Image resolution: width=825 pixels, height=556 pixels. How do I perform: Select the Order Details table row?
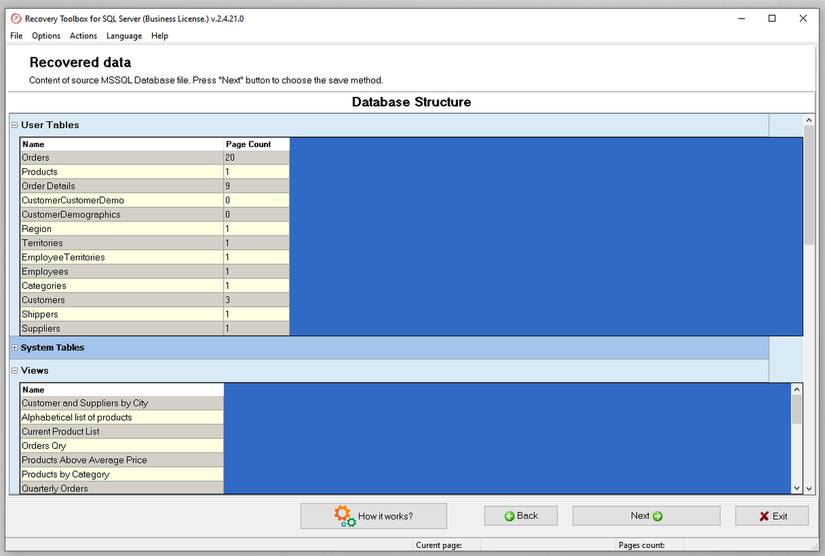coord(155,186)
